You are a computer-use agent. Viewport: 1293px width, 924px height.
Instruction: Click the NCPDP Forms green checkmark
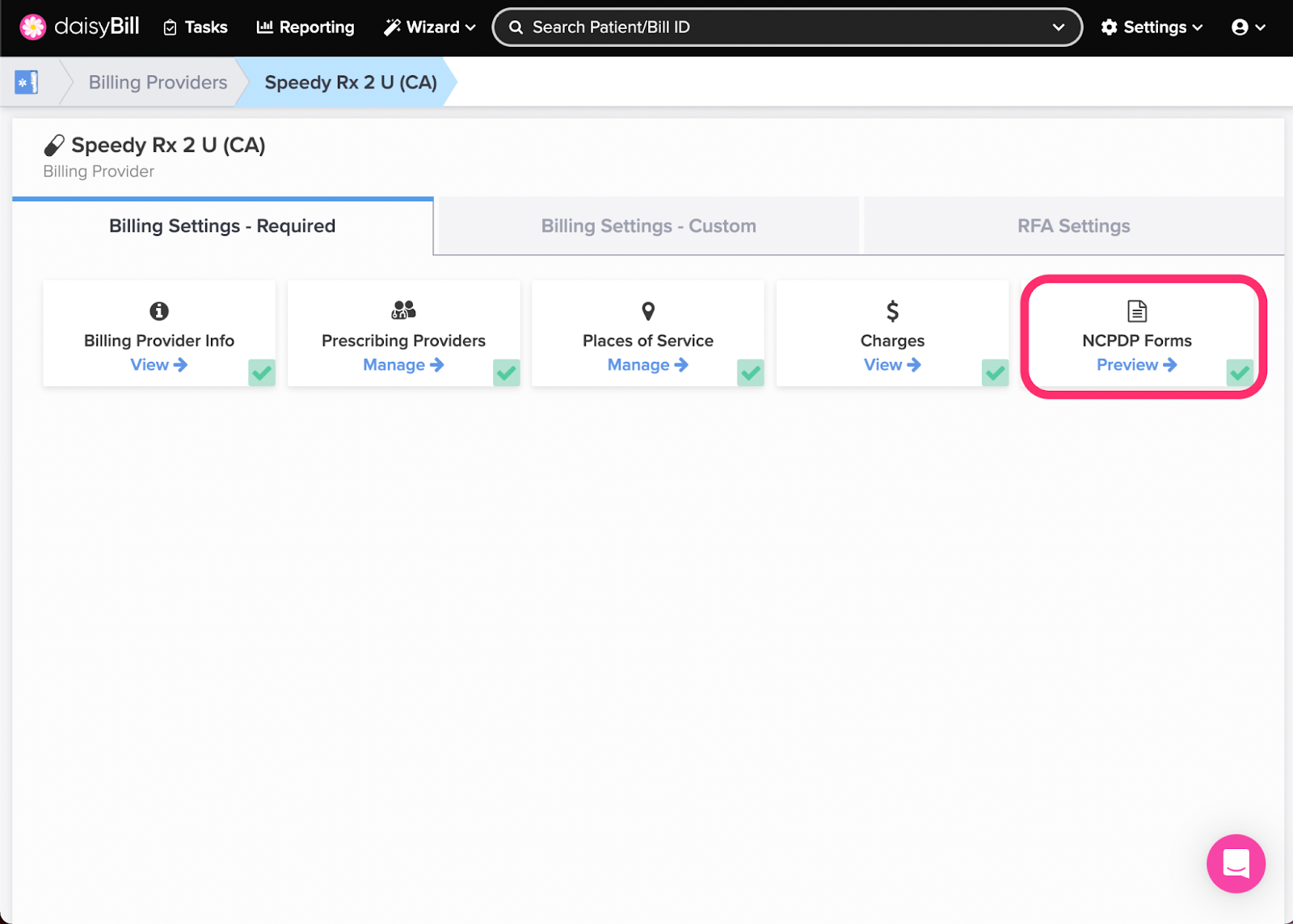coord(1240,372)
